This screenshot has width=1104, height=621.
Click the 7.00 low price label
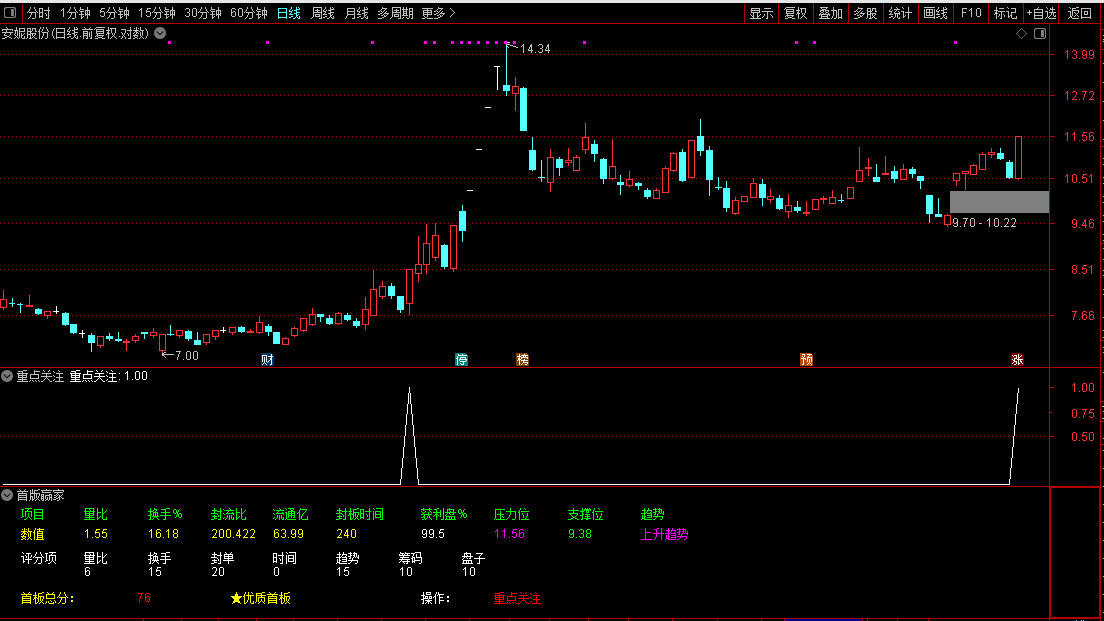coord(187,356)
